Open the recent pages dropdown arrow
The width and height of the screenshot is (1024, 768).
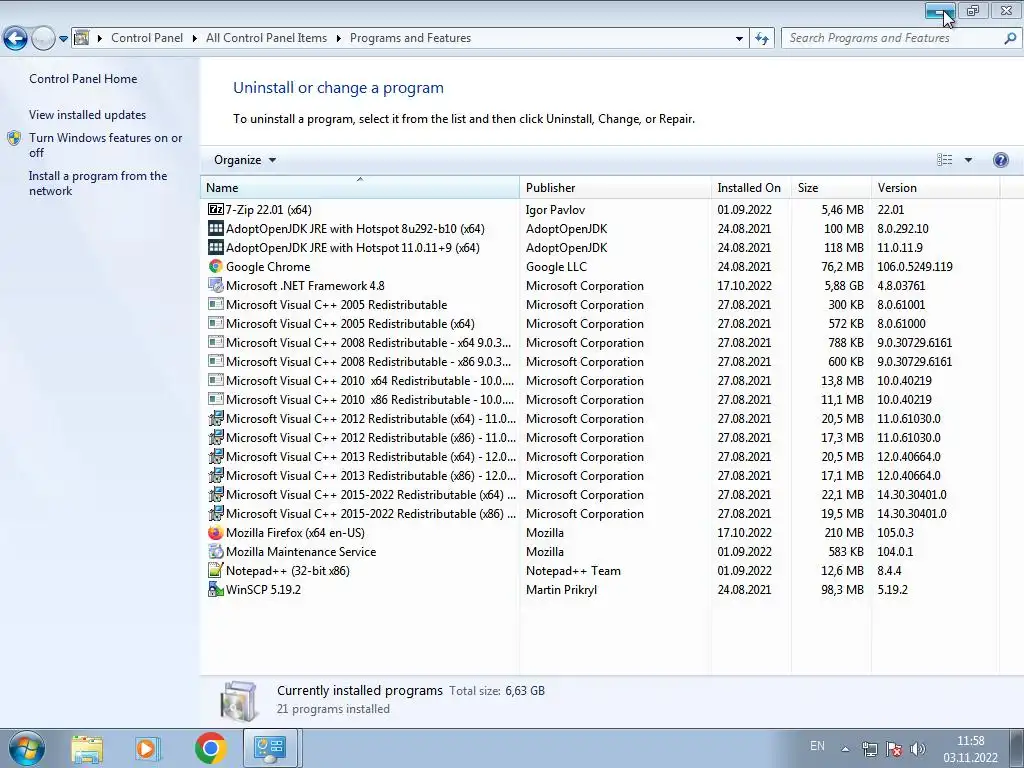pyautogui.click(x=63, y=39)
